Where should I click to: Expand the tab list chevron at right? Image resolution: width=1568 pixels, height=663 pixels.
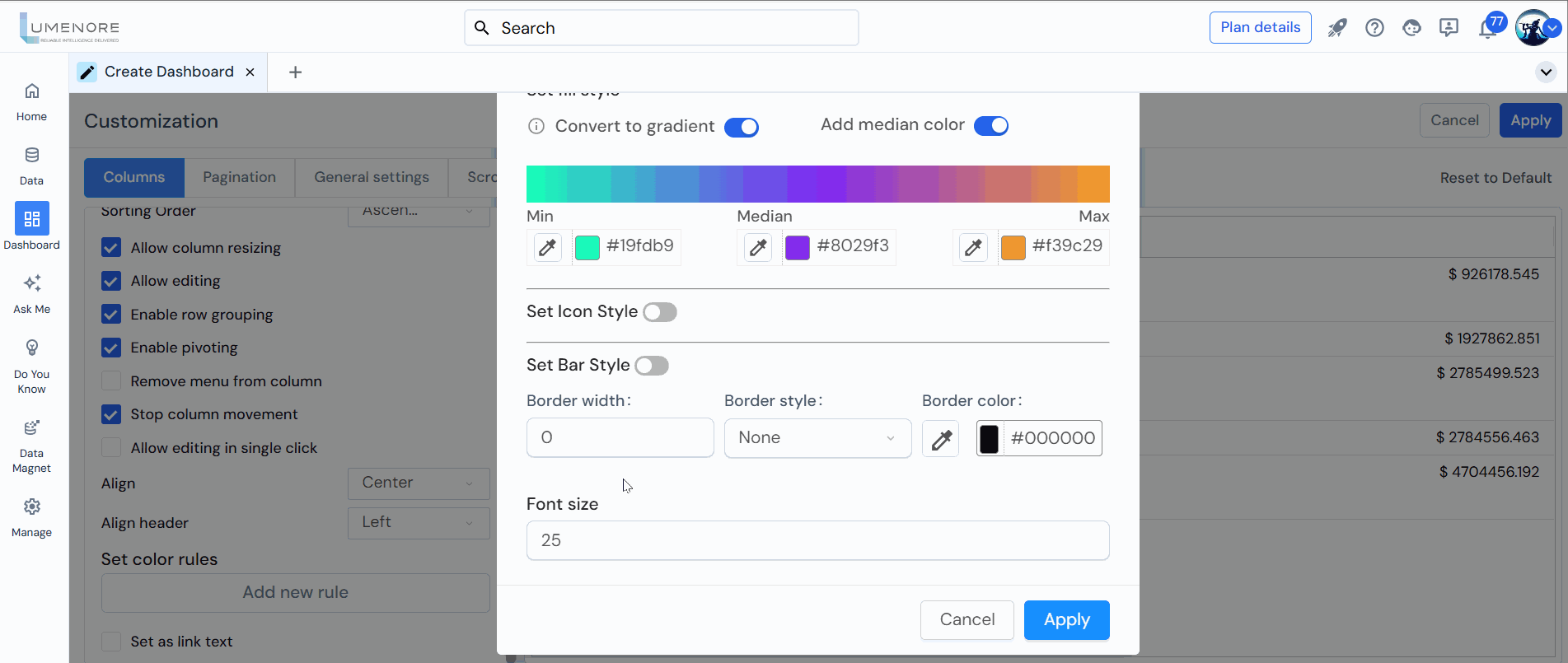tap(1546, 72)
